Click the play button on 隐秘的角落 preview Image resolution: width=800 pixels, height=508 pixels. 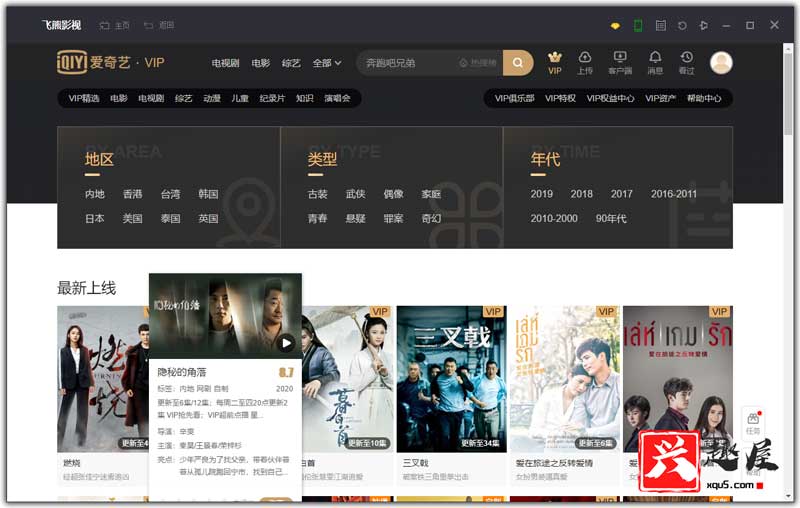pyautogui.click(x=287, y=343)
